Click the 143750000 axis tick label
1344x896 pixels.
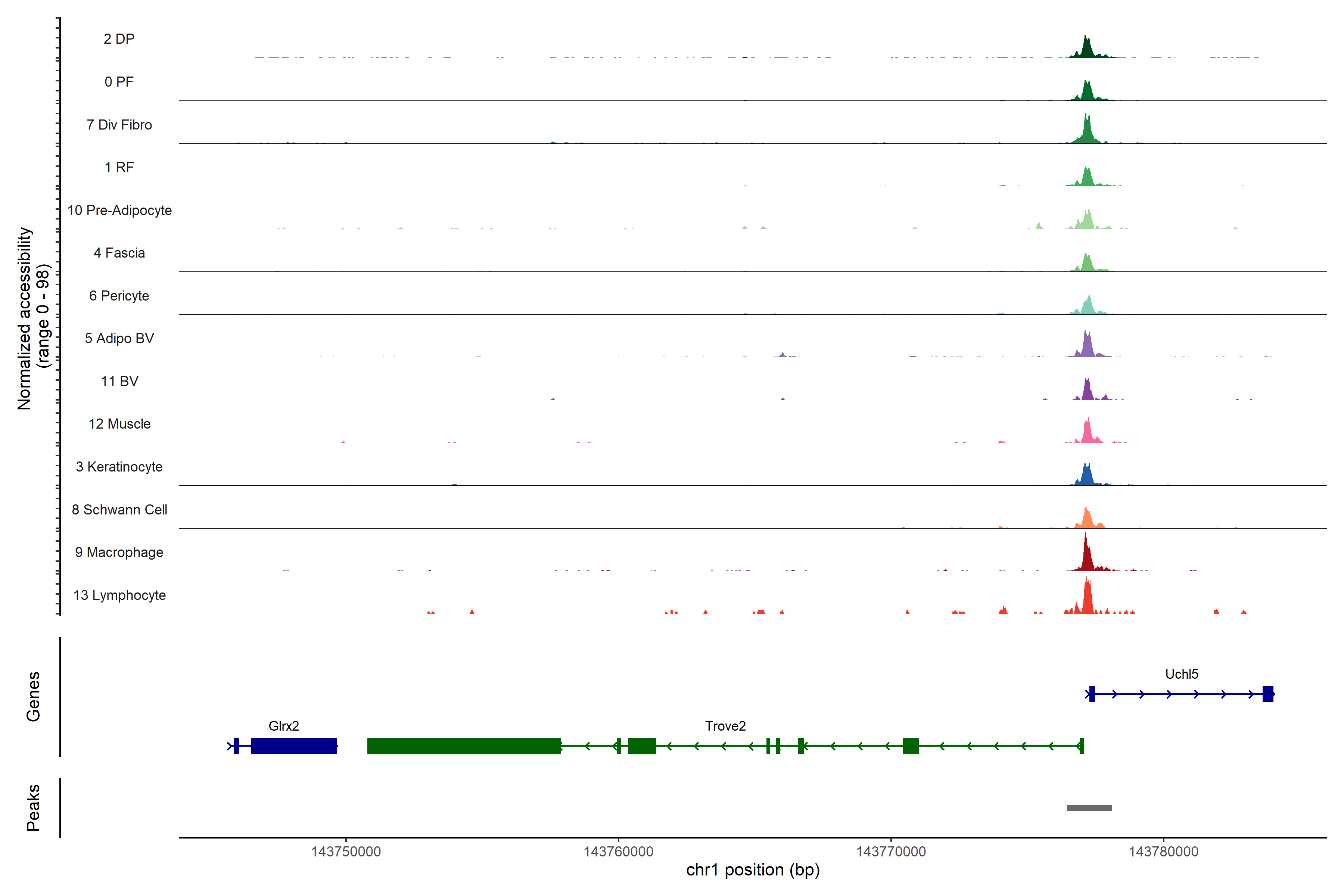click(346, 852)
